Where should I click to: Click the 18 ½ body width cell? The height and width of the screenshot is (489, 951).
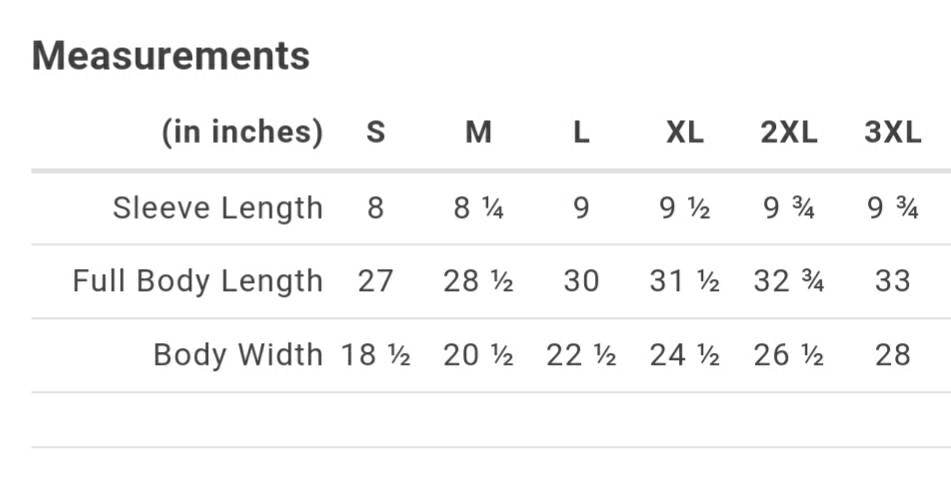click(x=375, y=355)
